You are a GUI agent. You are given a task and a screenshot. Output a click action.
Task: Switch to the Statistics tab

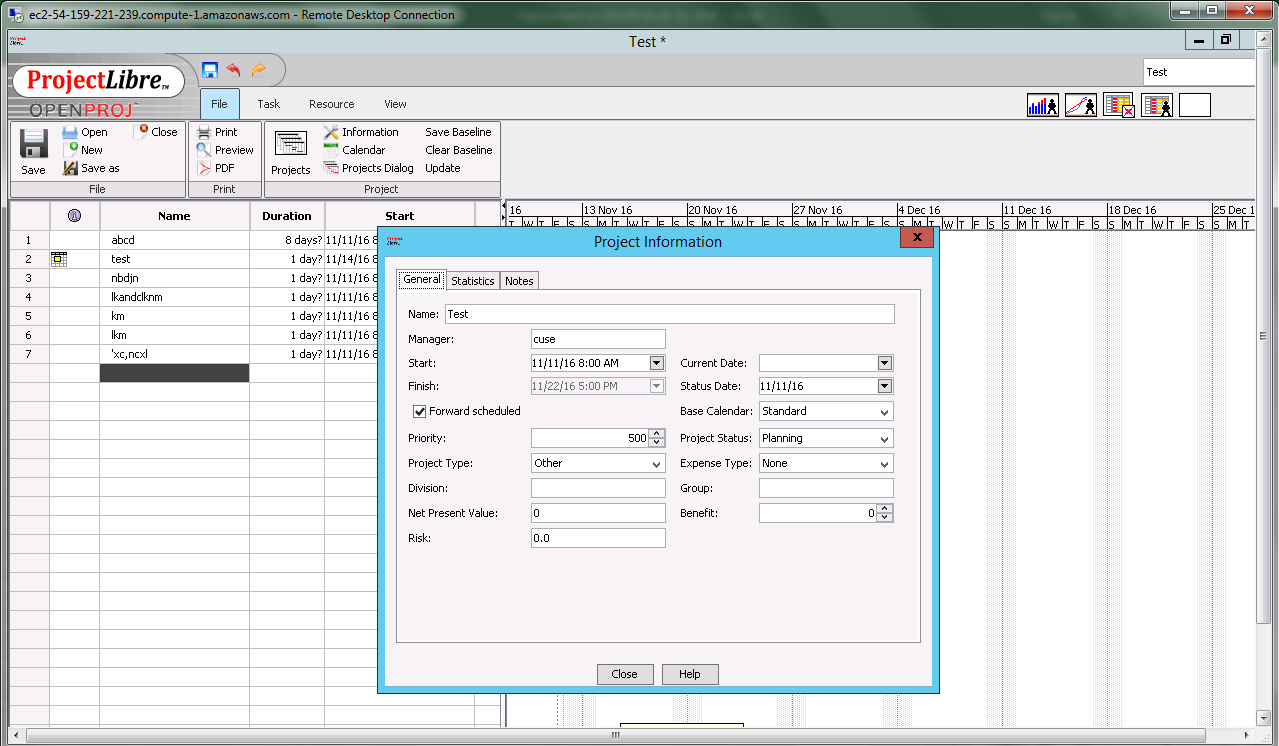tap(472, 281)
